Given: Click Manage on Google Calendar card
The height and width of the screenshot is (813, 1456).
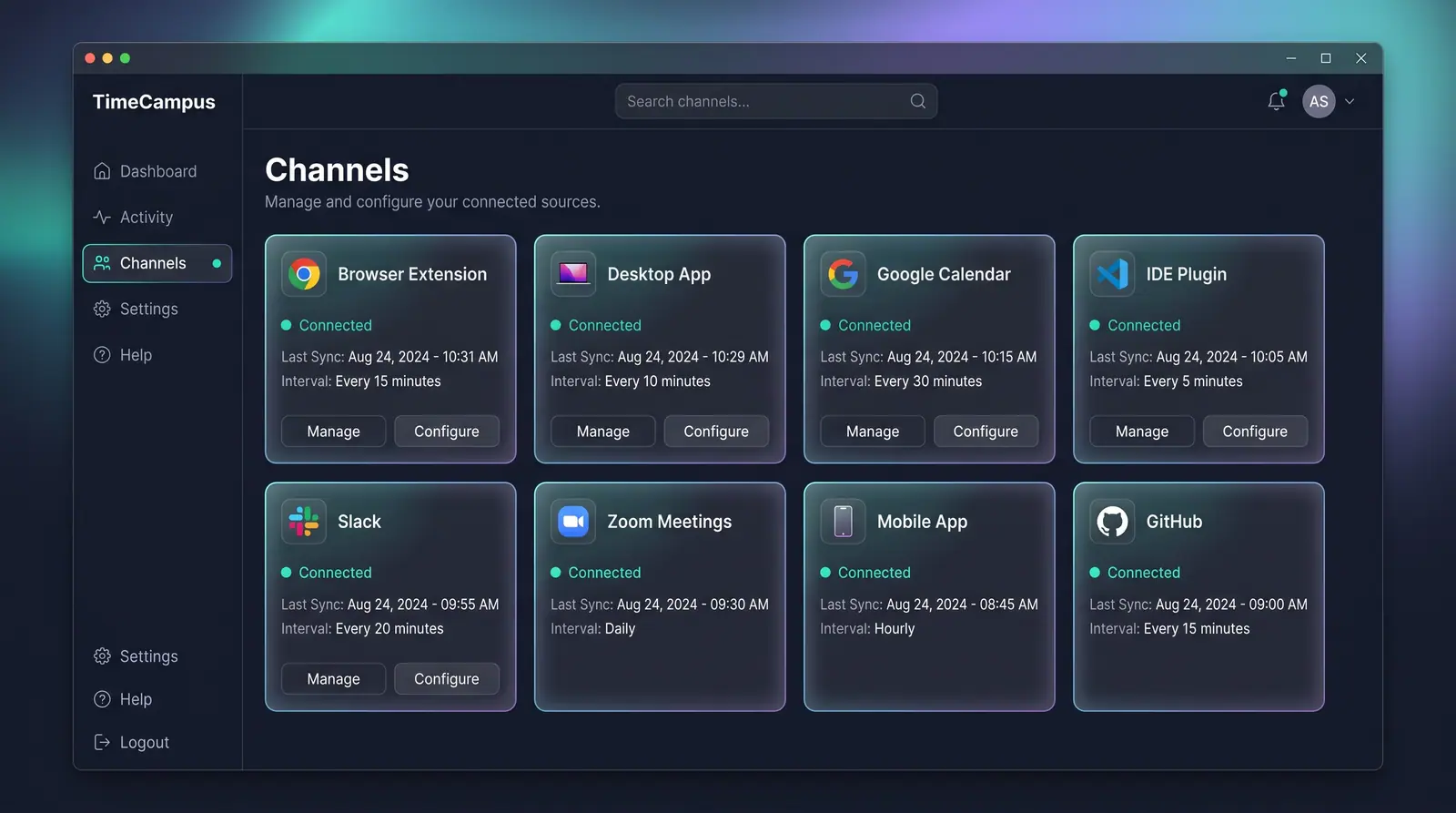Looking at the screenshot, I should [x=873, y=431].
